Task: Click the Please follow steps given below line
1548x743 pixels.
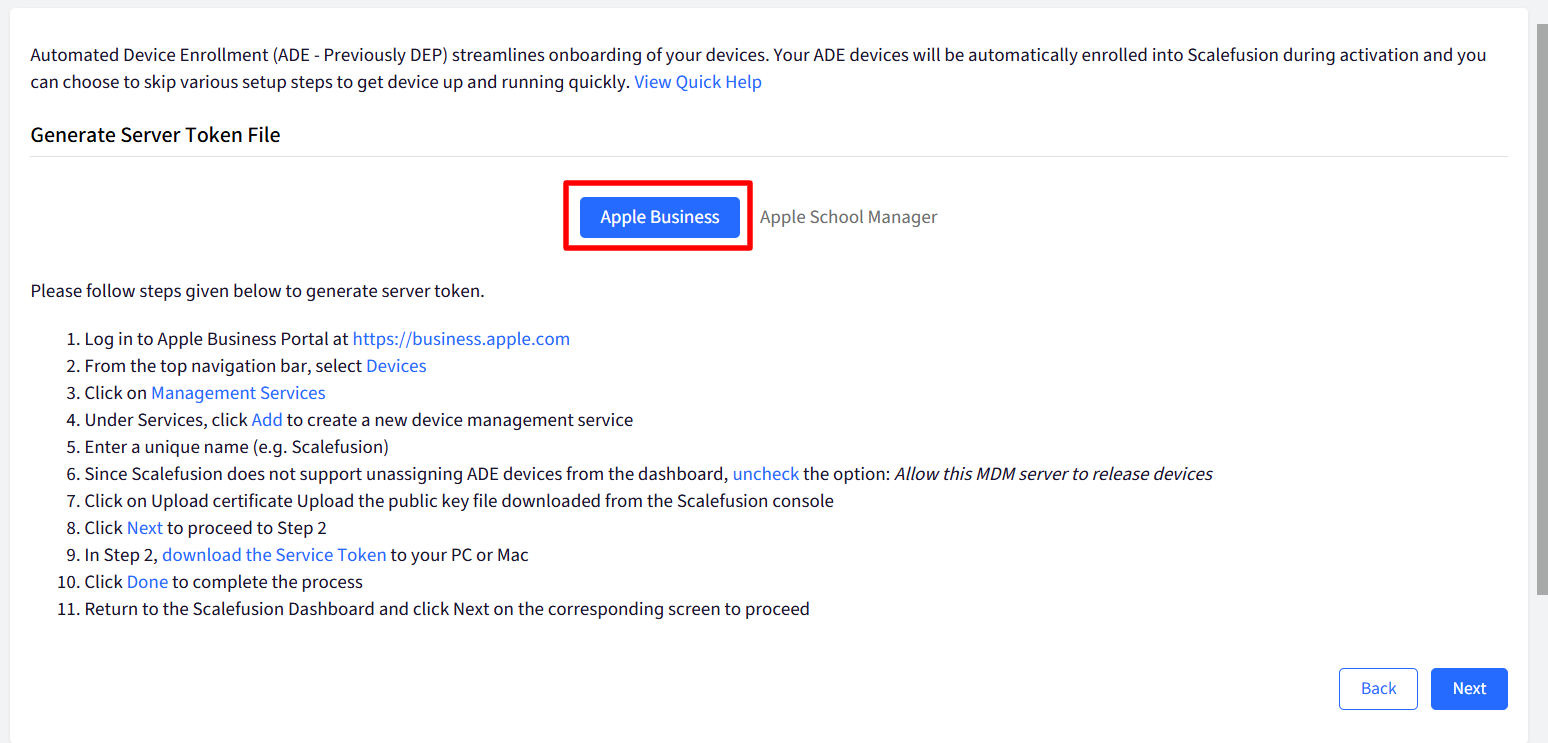Action: pos(257,292)
